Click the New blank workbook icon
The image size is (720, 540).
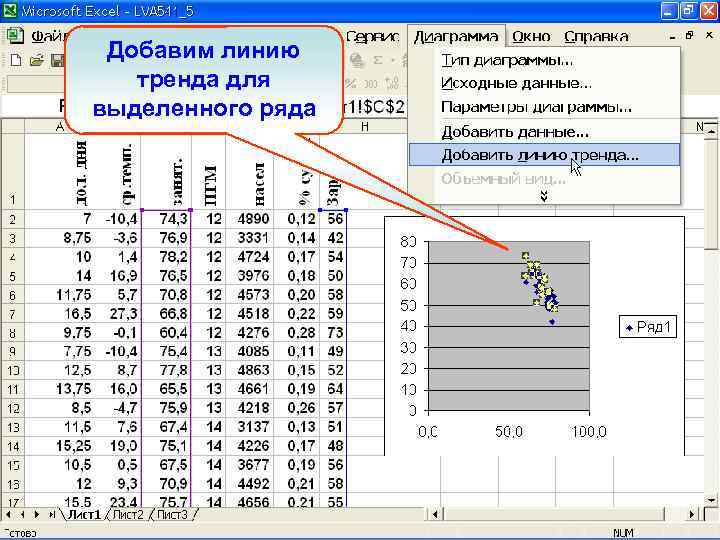[16, 60]
